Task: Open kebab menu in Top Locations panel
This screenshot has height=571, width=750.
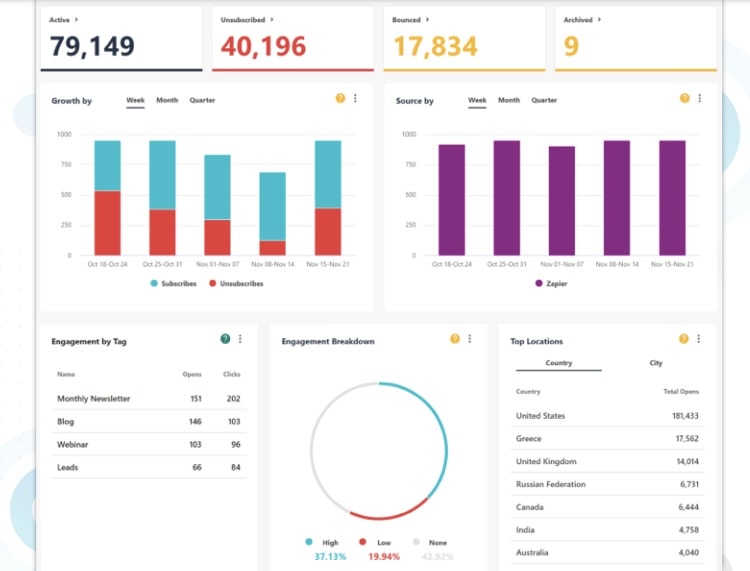Action: 698,339
